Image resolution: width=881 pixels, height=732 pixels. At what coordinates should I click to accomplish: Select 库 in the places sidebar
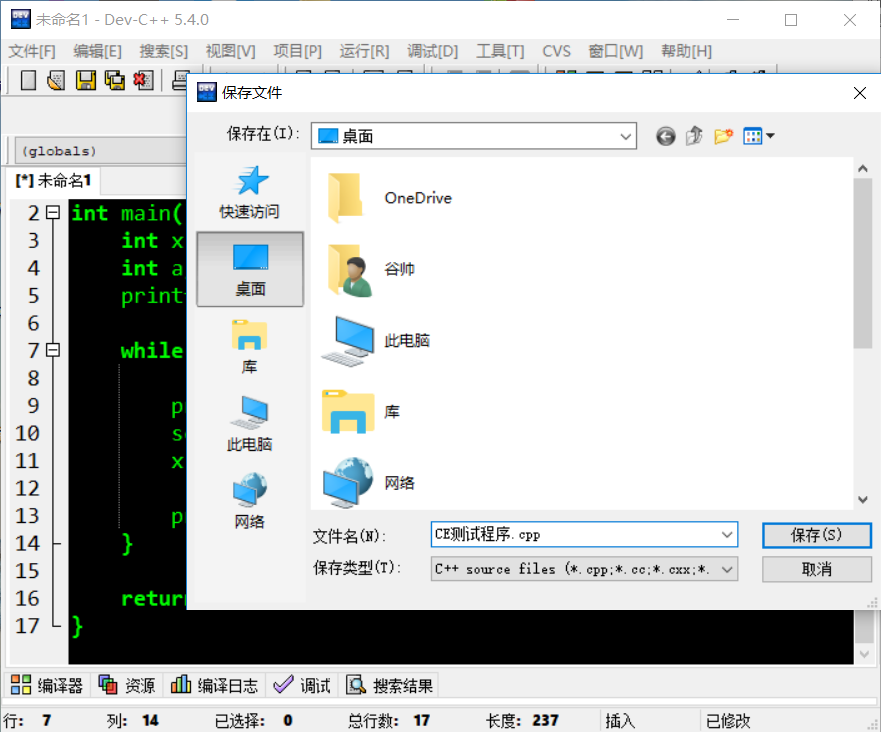point(249,347)
